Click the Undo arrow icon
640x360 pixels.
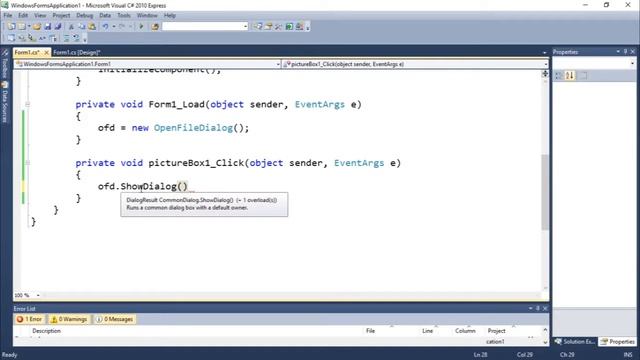pos(105,27)
